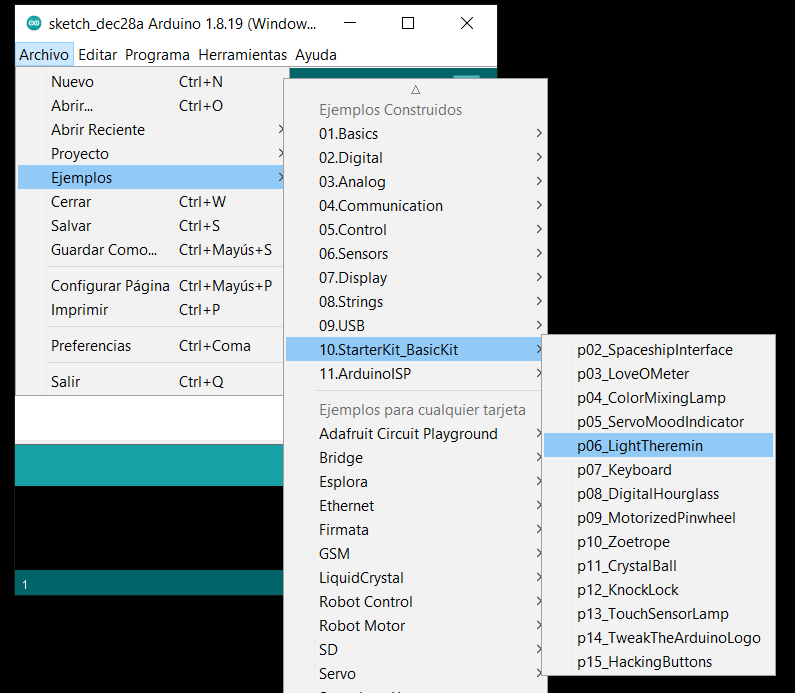795x693 pixels.
Task: Click the Arduino logo icon in title bar
Action: (33, 23)
